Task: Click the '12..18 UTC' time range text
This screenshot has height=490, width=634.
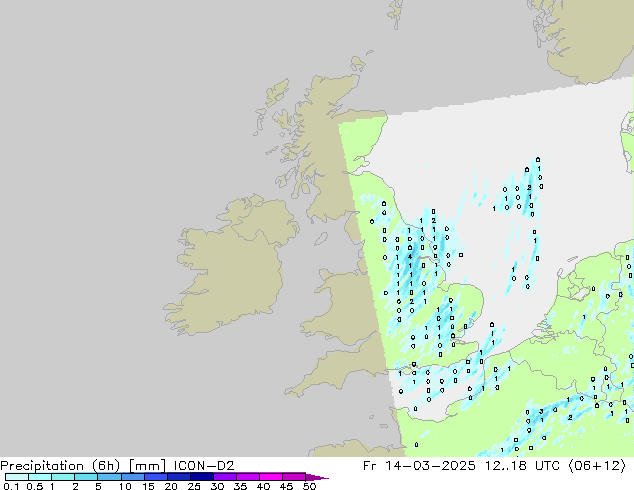Action: (x=523, y=466)
